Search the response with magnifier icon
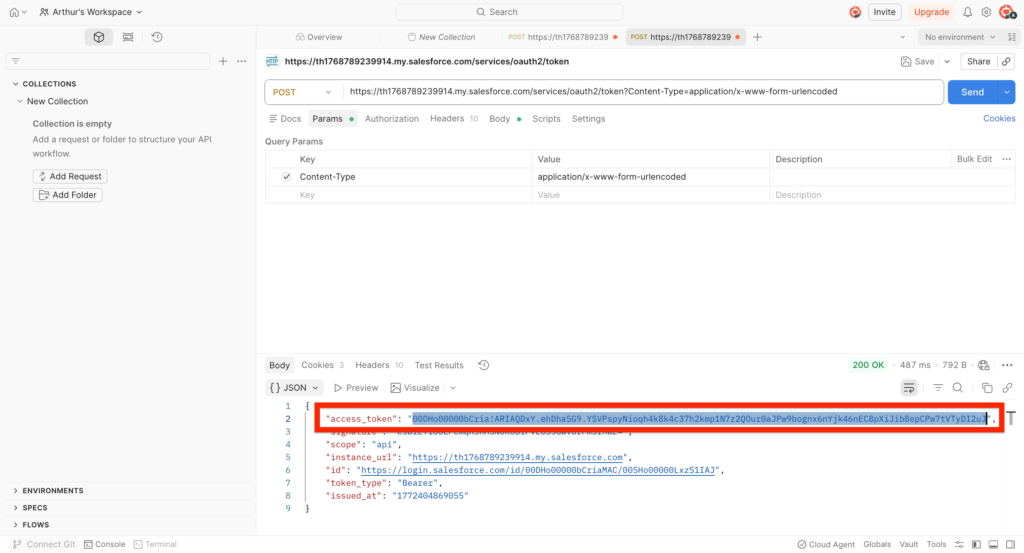This screenshot has width=1024, height=553. pyautogui.click(x=958, y=388)
